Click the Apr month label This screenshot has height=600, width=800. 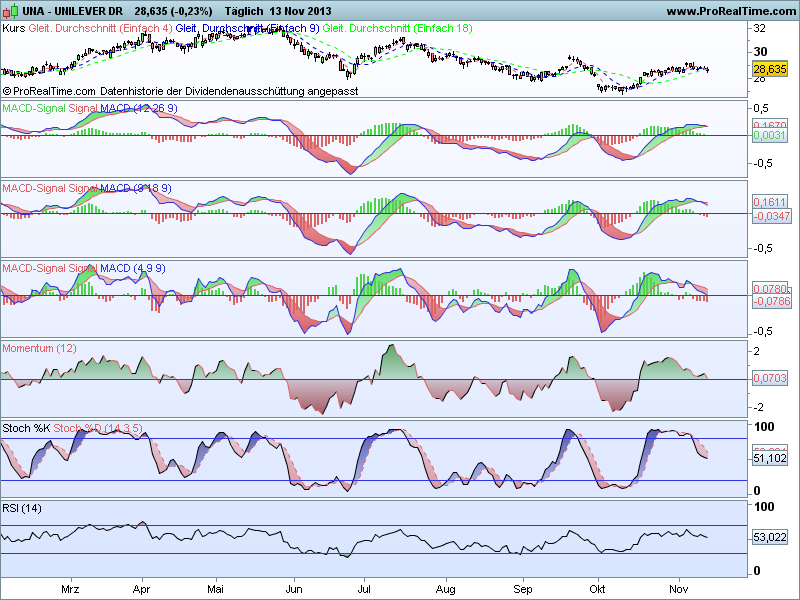141,589
